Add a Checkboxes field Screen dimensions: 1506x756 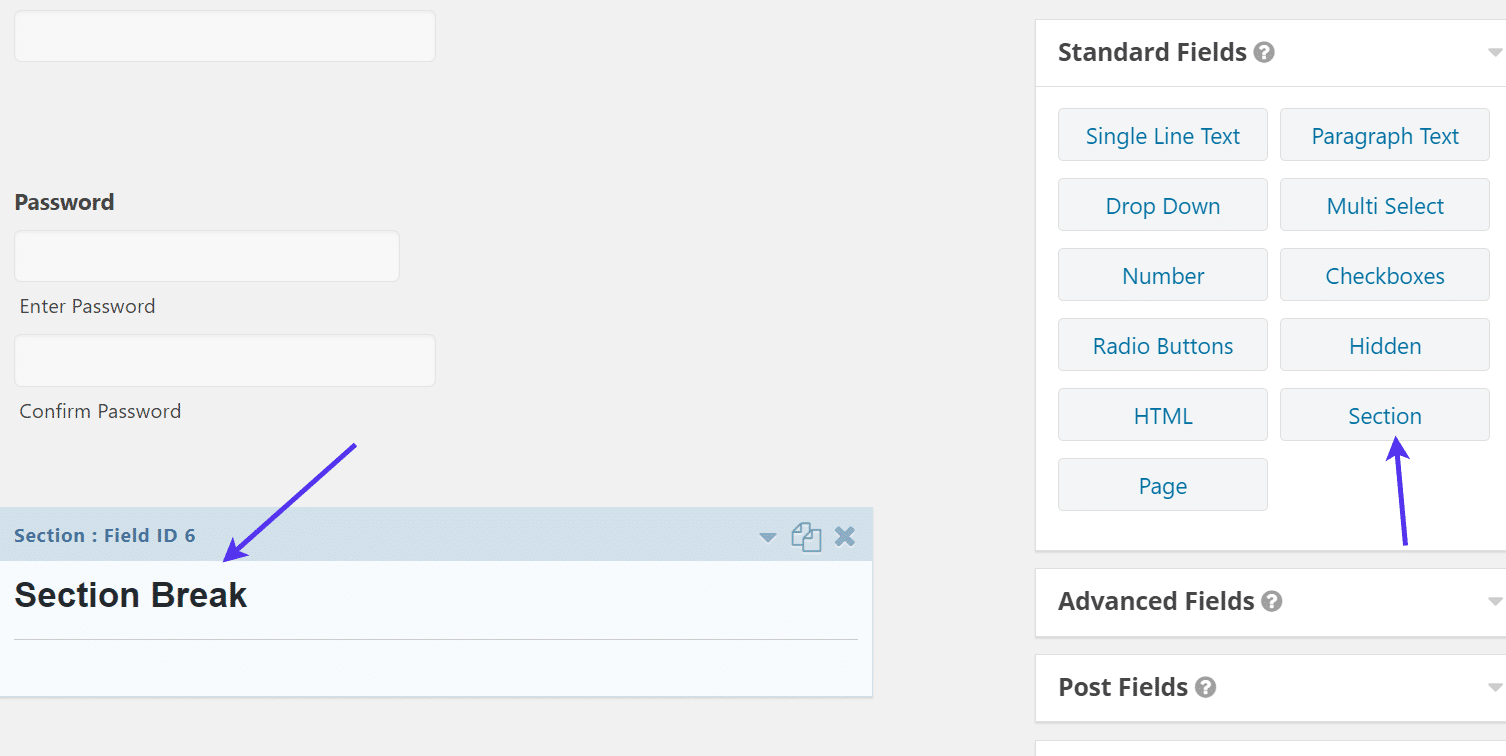click(1384, 274)
